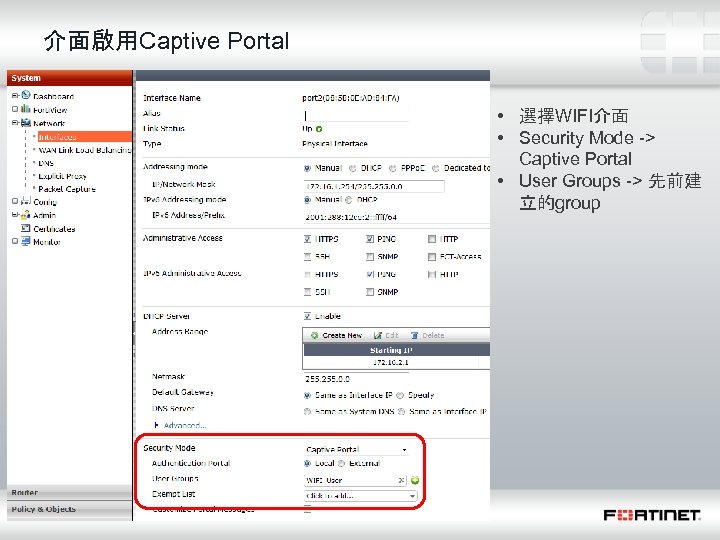Click the Network icon in sidebar
Screen dimensions: 720x540
point(26,123)
